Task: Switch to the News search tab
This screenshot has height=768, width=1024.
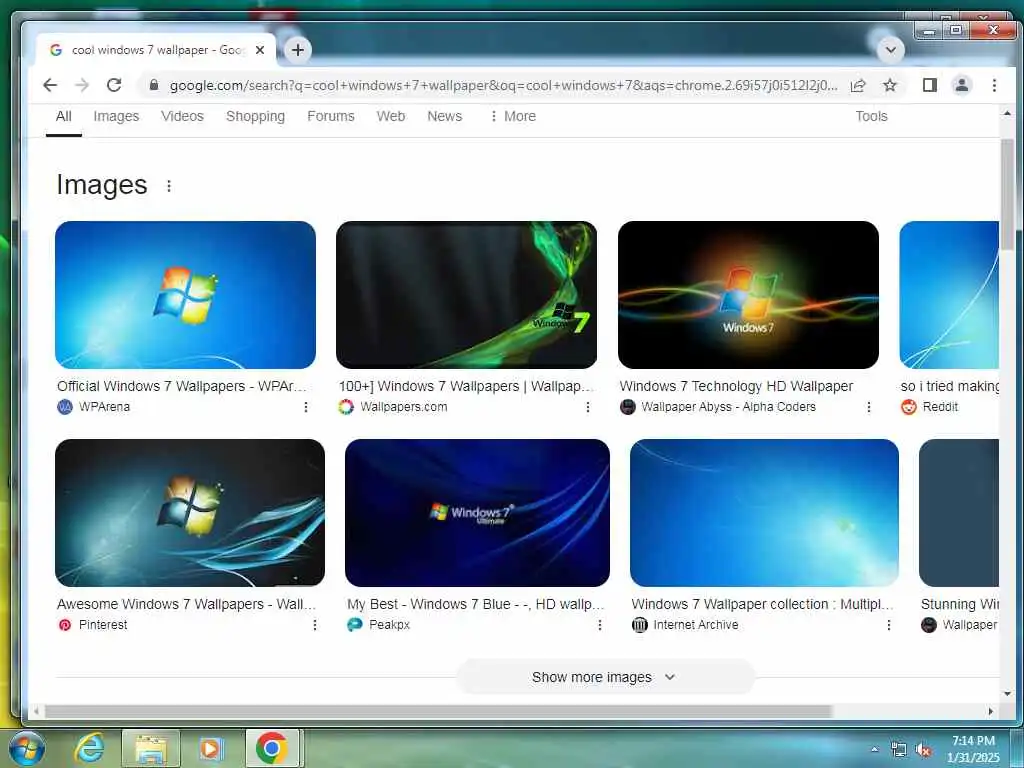Action: [x=444, y=116]
